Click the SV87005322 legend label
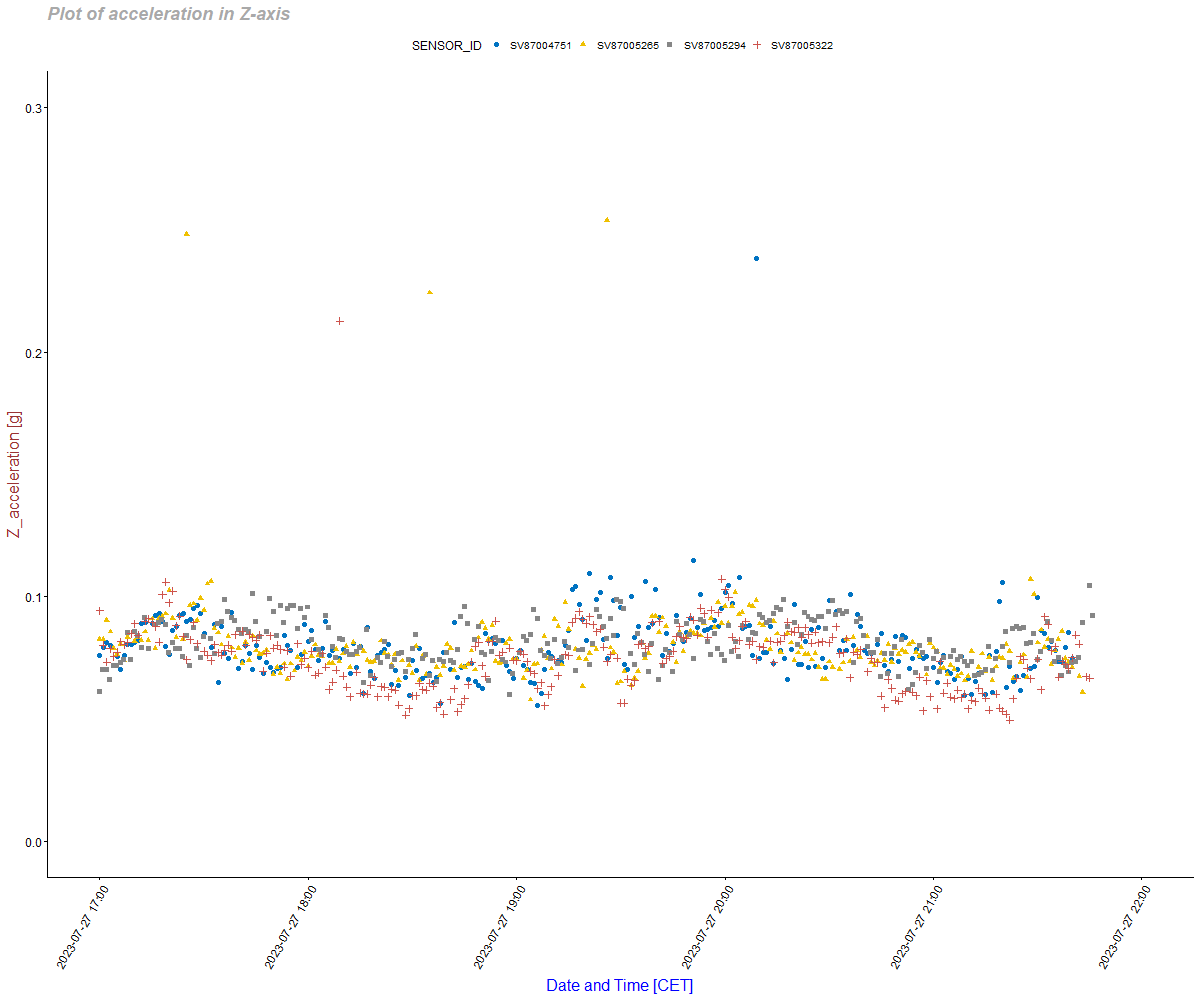This screenshot has width=1200, height=1000. click(x=801, y=46)
